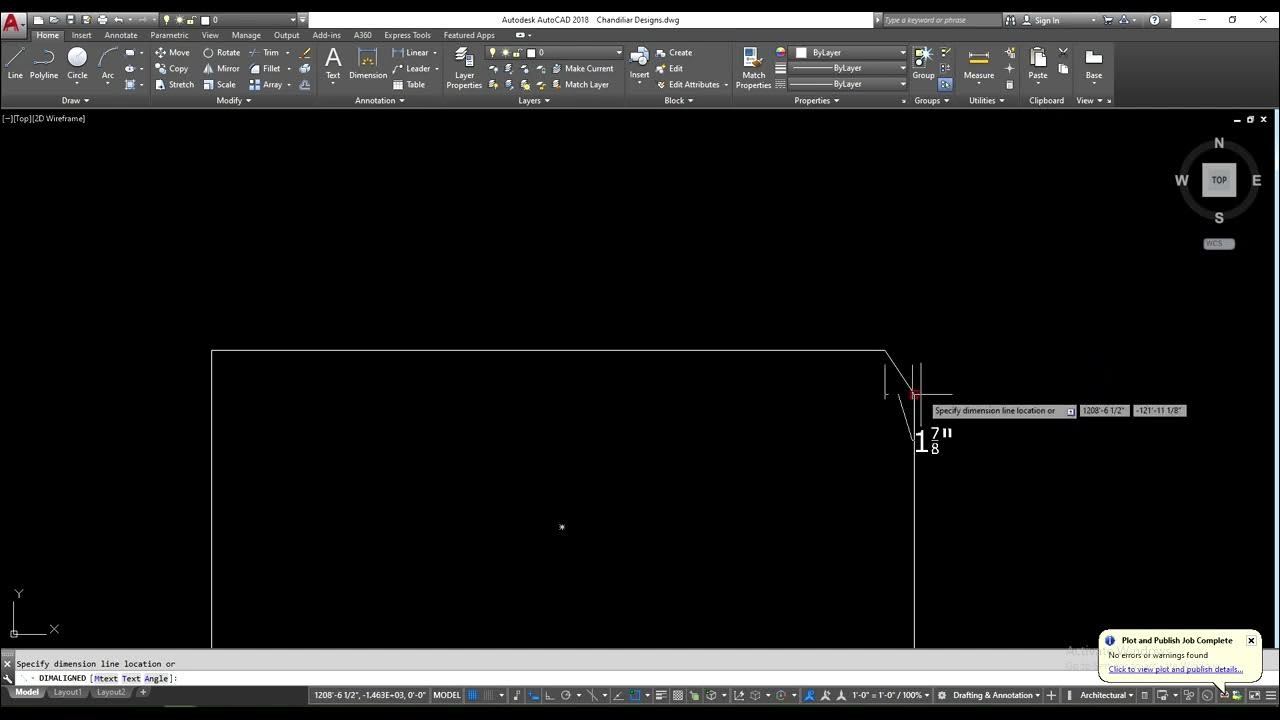The image size is (1280, 720).
Task: Click Match Properties
Action: [753, 68]
